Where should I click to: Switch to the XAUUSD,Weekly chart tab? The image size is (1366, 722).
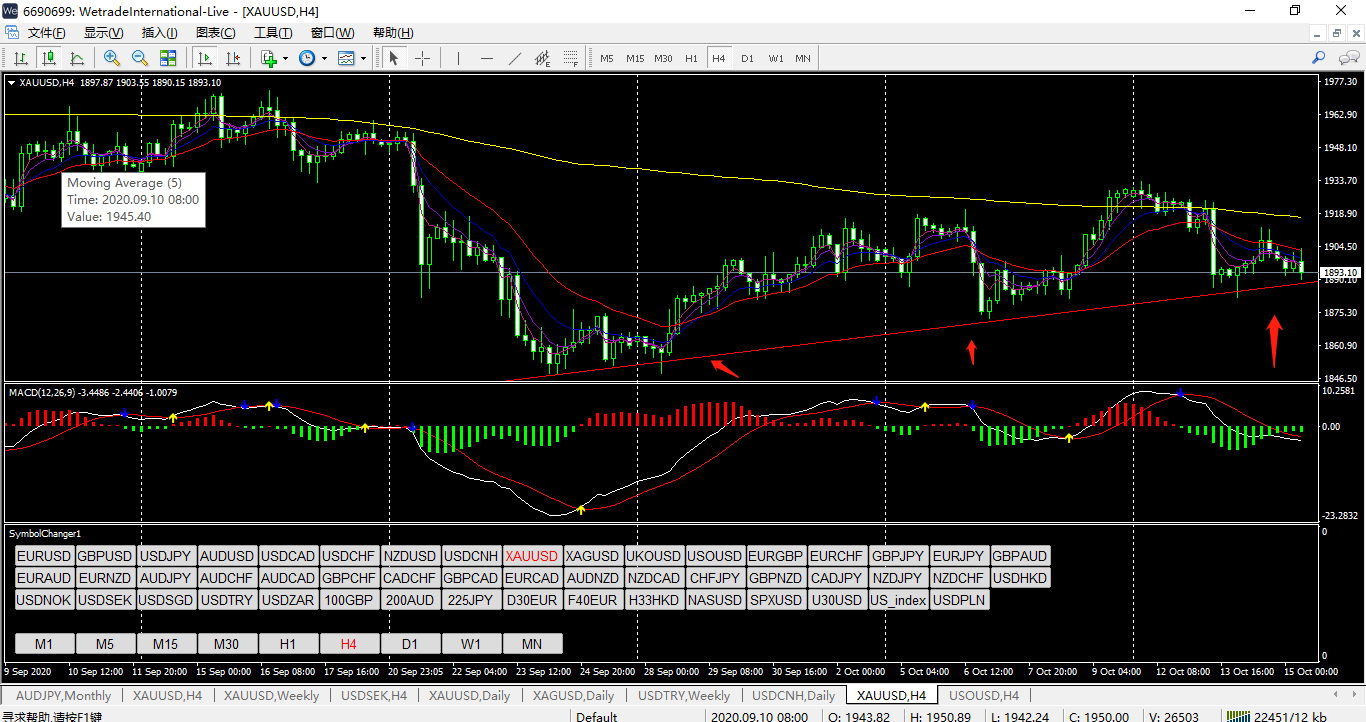[271, 695]
